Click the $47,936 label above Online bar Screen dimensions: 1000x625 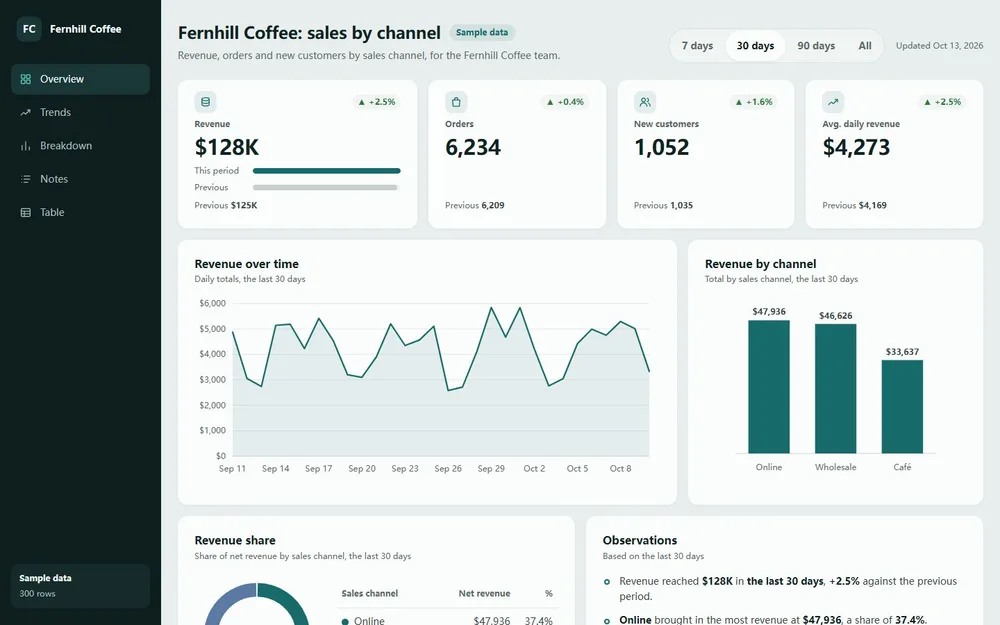768,312
